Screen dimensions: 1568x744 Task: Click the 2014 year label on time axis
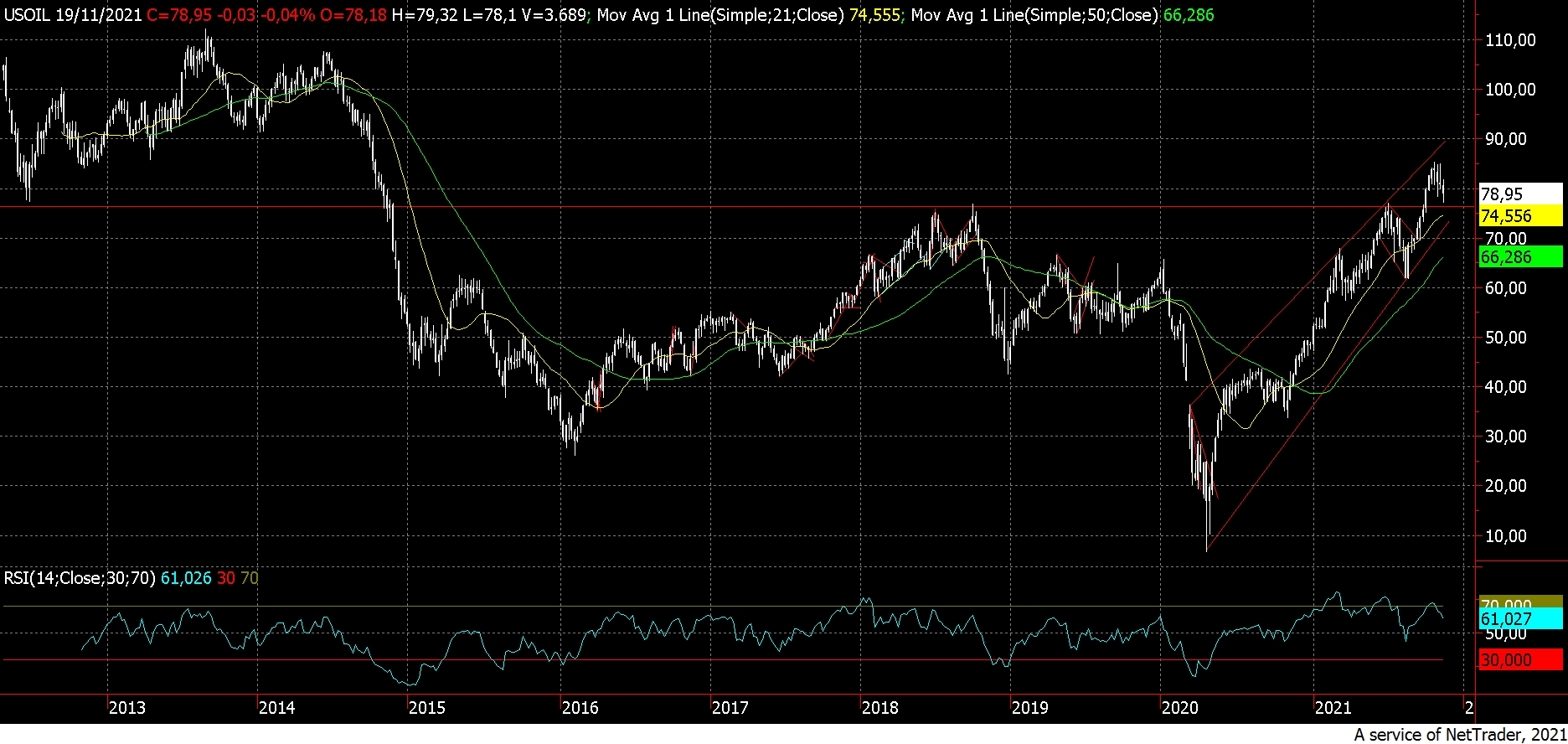click(x=276, y=708)
